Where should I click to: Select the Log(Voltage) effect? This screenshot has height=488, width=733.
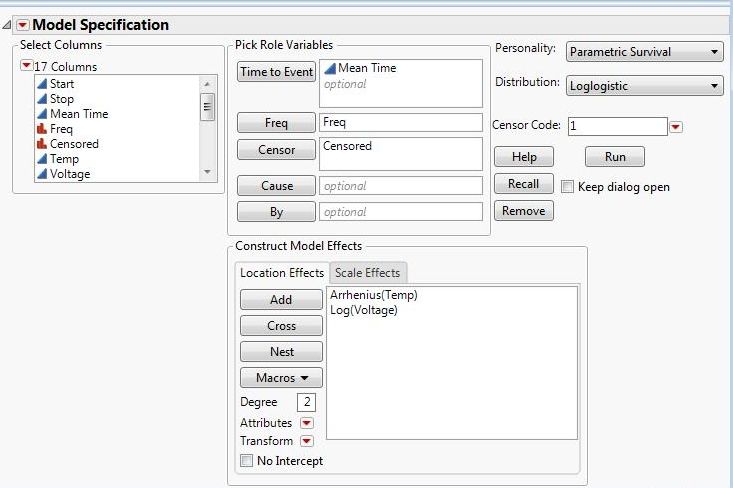(364, 310)
